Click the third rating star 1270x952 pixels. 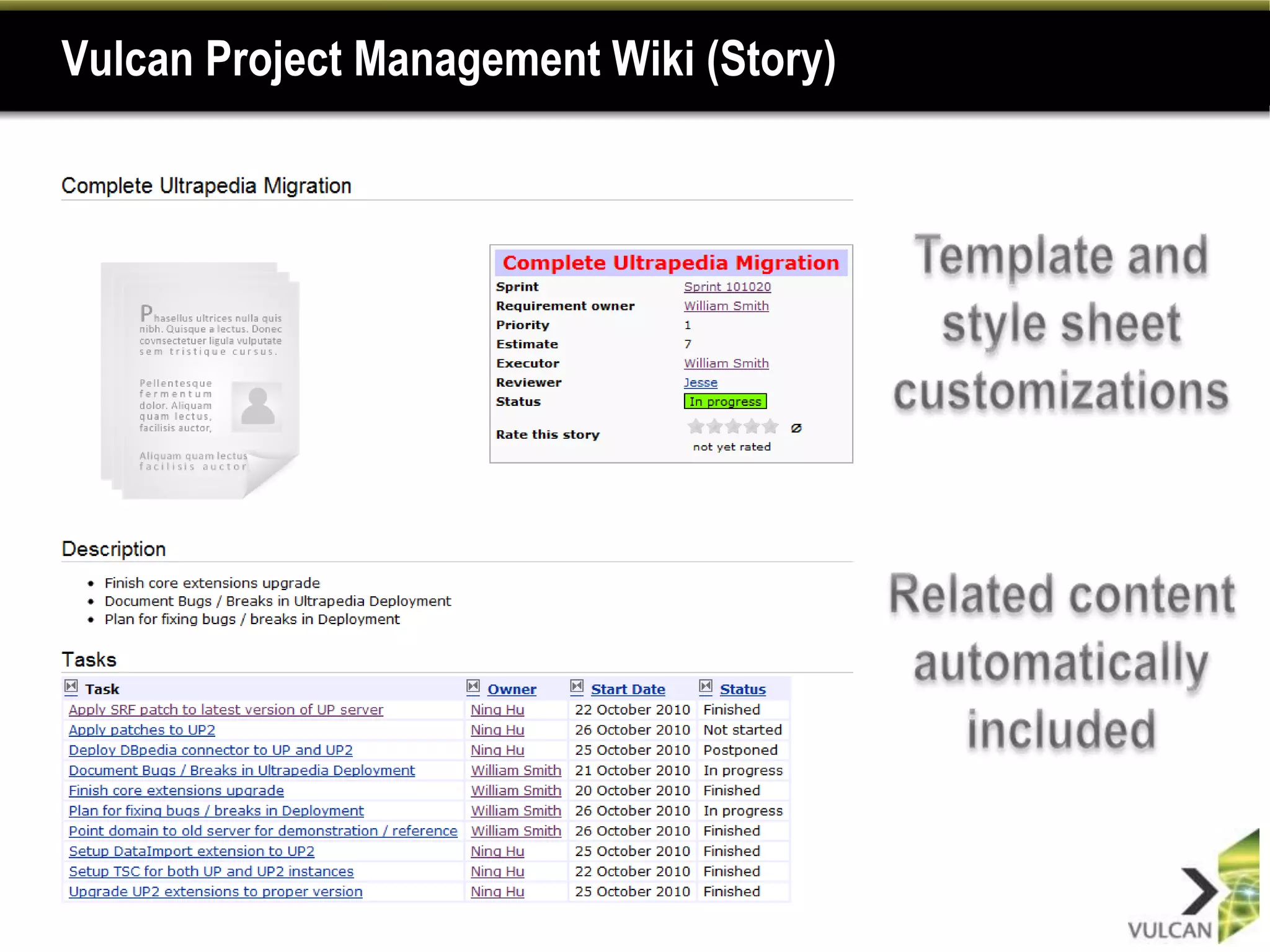[x=734, y=426]
